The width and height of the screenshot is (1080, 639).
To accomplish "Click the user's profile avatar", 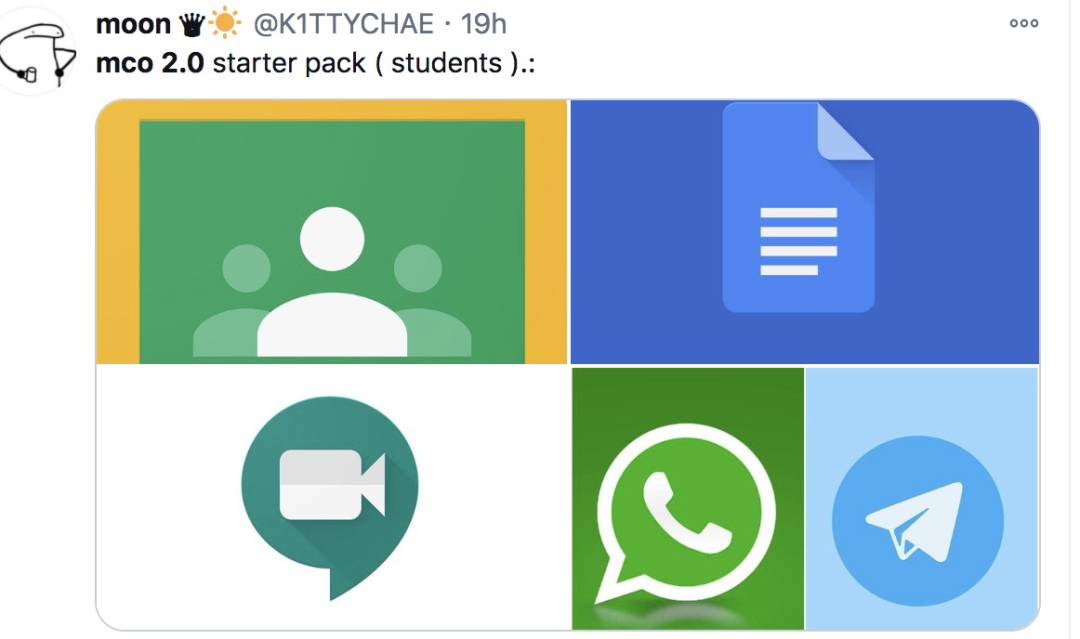I will 36,52.
